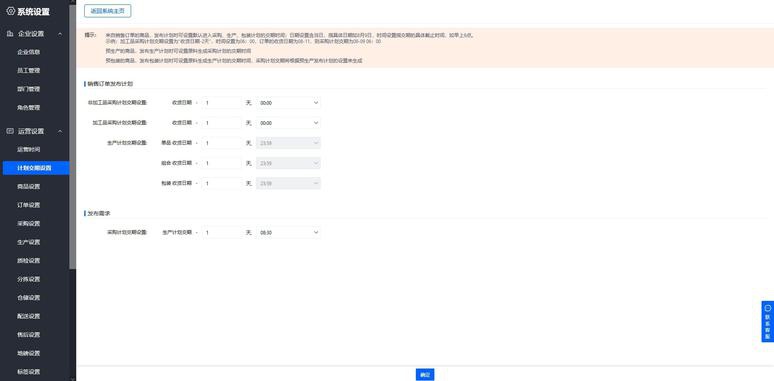
Task: Select 员工管理 in the sidebar
Action: point(29,71)
